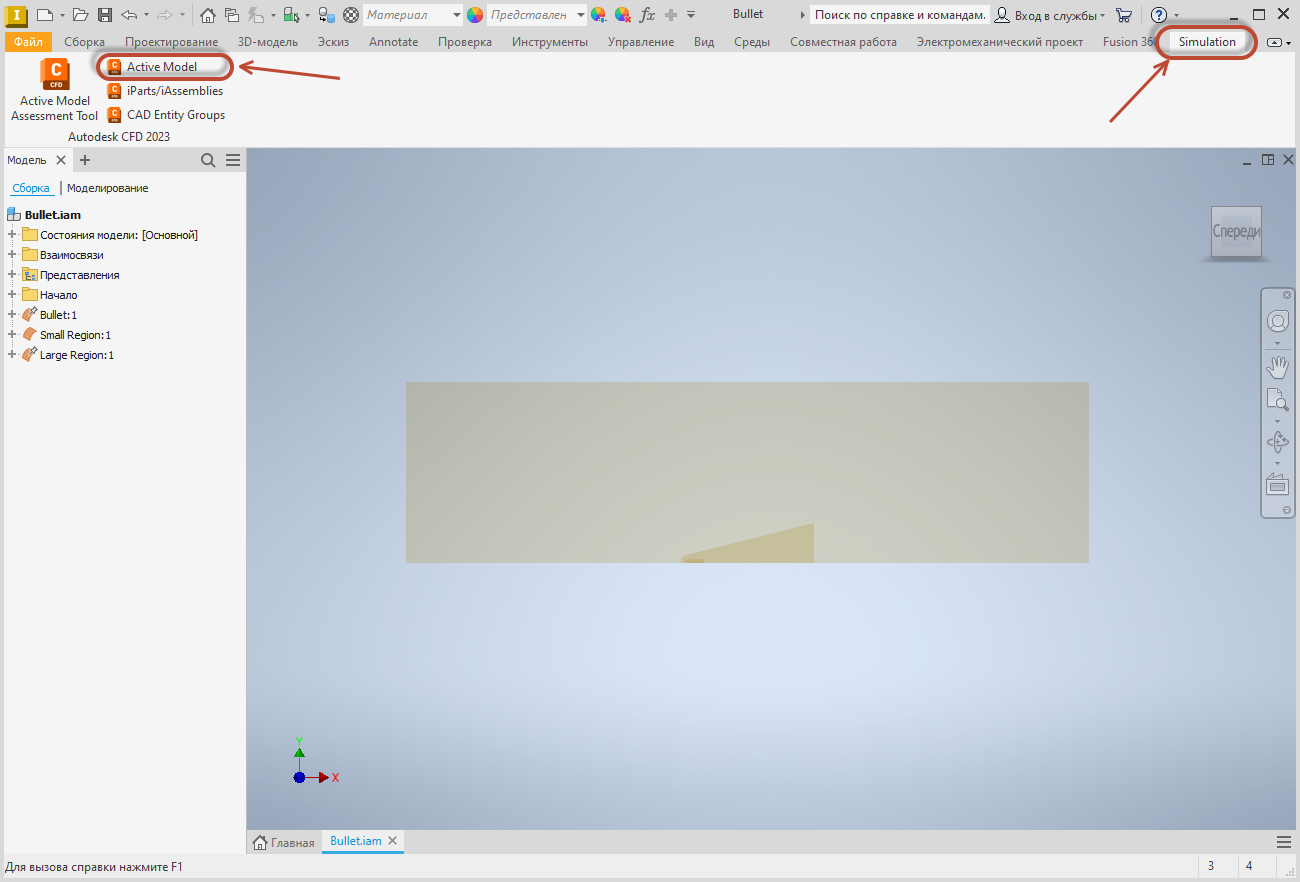The height and width of the screenshot is (882, 1300).
Task: Switch browser to the Моделирование view
Action: pyautogui.click(x=108, y=188)
